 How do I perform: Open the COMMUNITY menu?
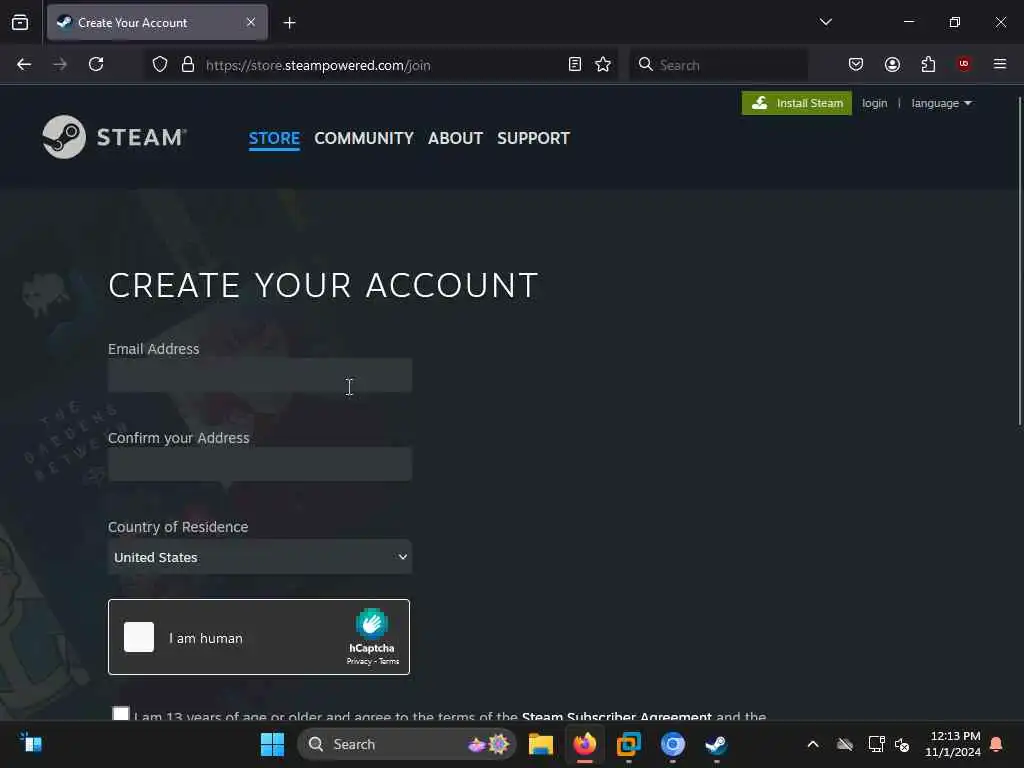[x=364, y=138]
